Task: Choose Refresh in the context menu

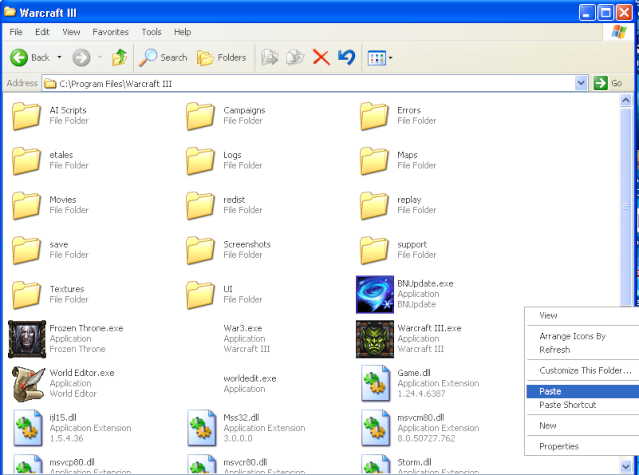Action: point(583,350)
